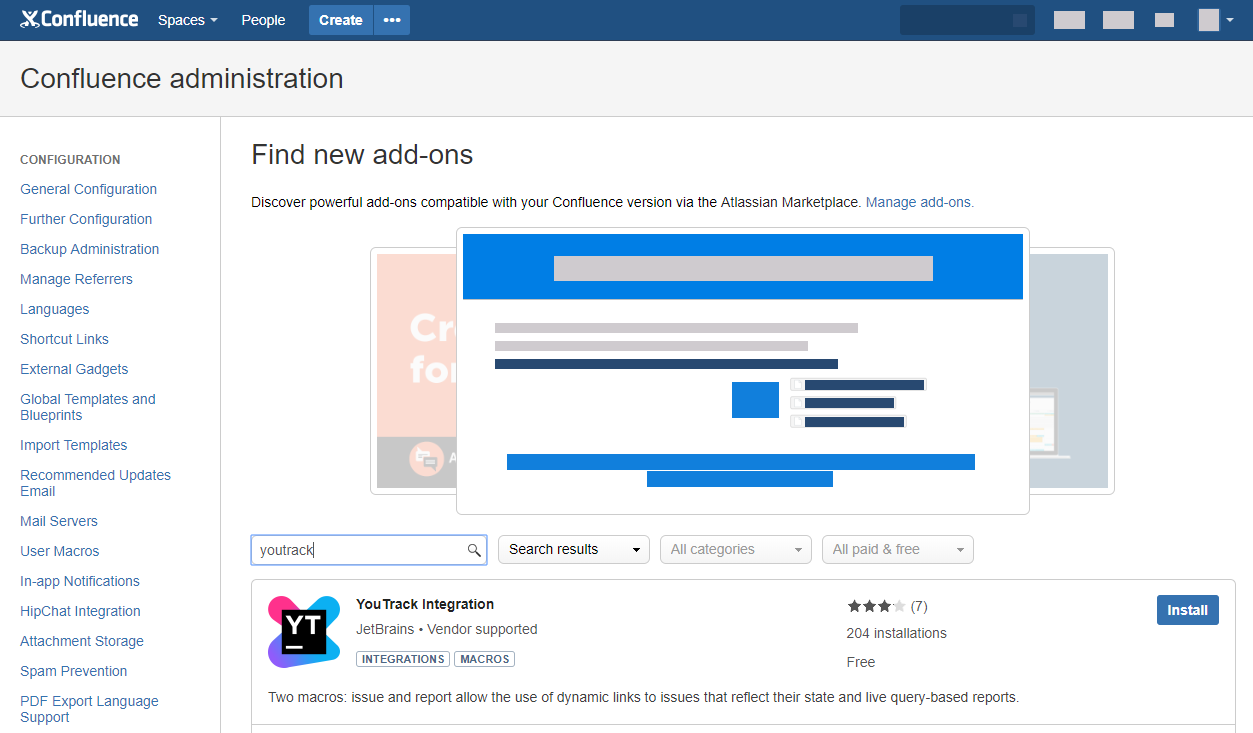Open the Search results dropdown
This screenshot has height=733, width=1253.
point(573,549)
